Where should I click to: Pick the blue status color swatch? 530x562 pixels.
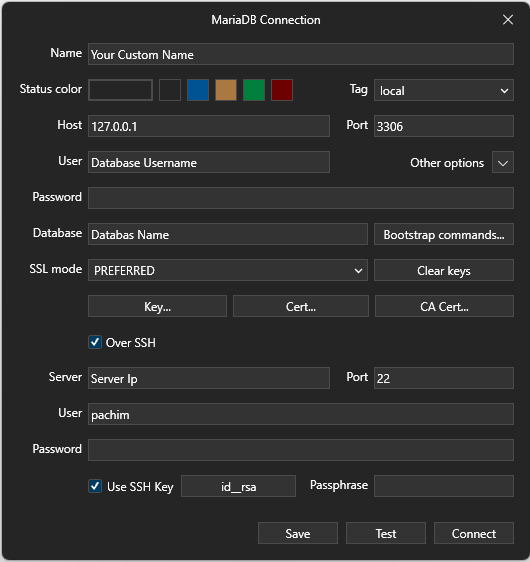198,90
